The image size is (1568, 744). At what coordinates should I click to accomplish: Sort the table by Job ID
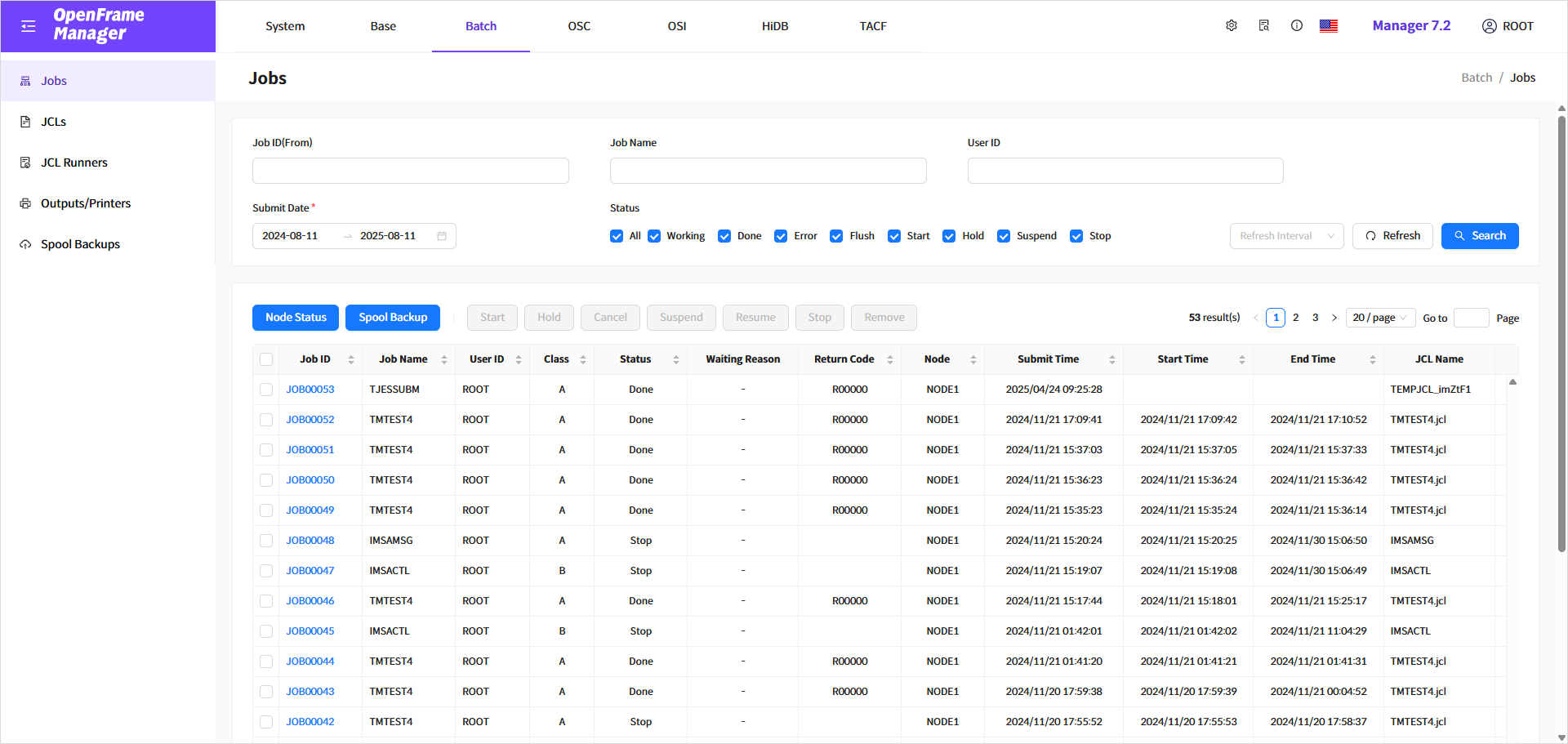(x=351, y=359)
